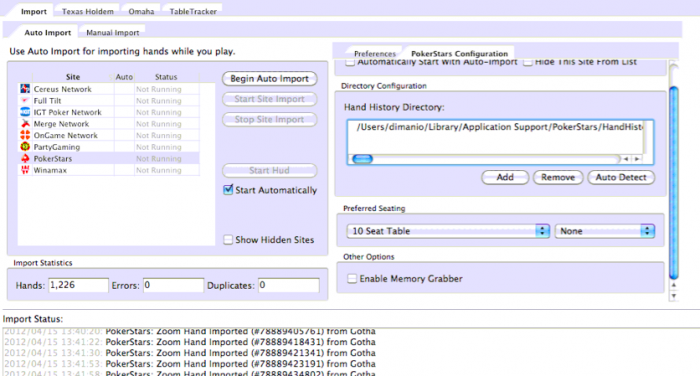The image size is (700, 376).
Task: Enable the Show Hidden Sites checkbox
Action: tap(228, 240)
